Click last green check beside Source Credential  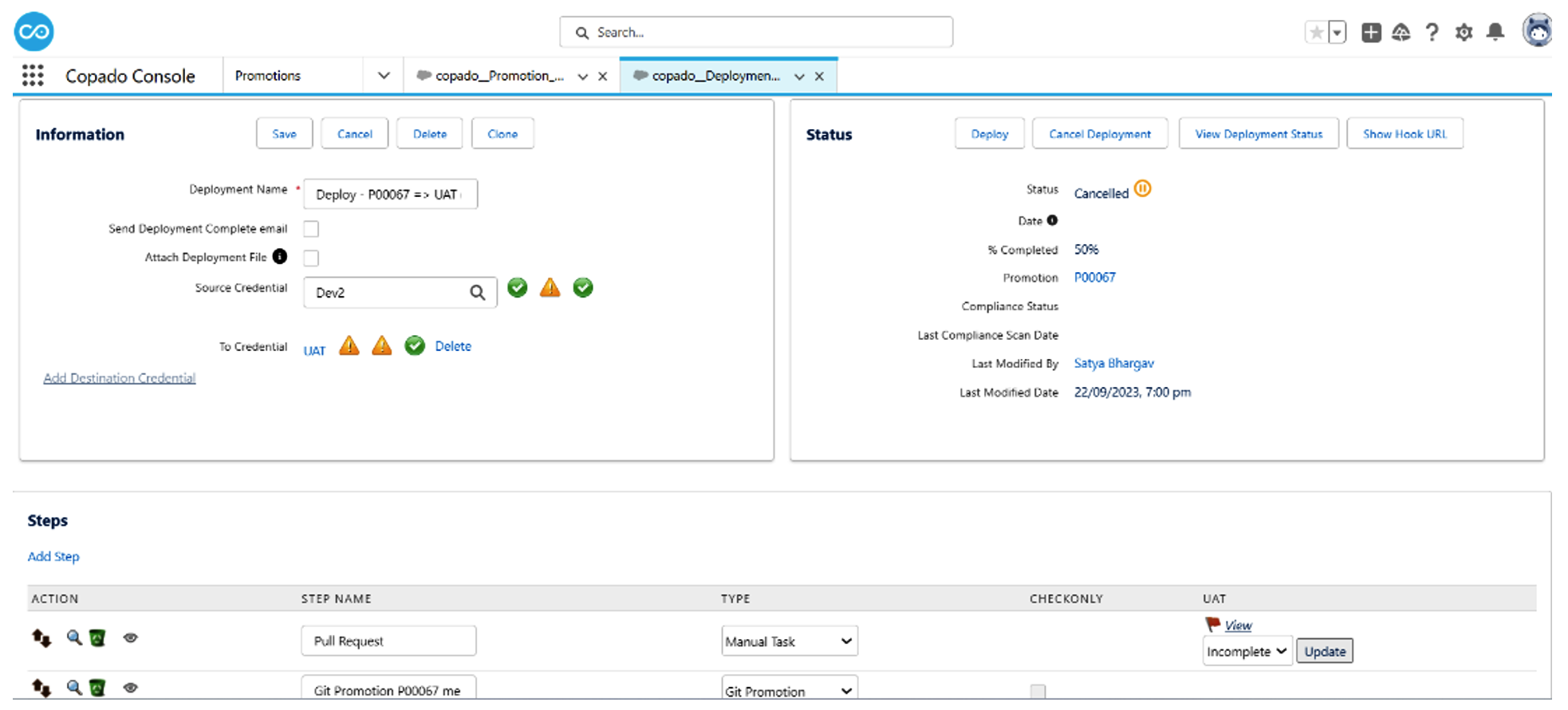[583, 287]
